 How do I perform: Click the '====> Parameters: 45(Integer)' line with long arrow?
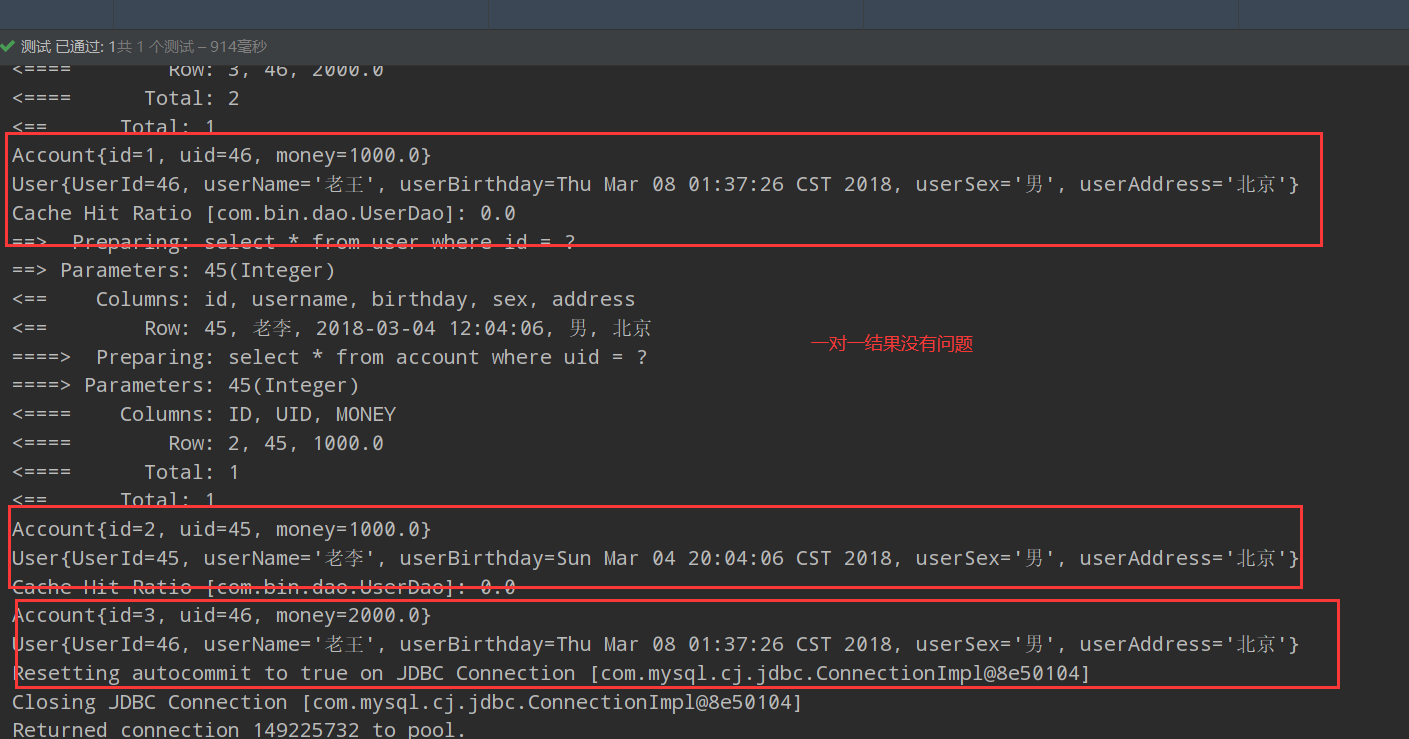click(186, 385)
